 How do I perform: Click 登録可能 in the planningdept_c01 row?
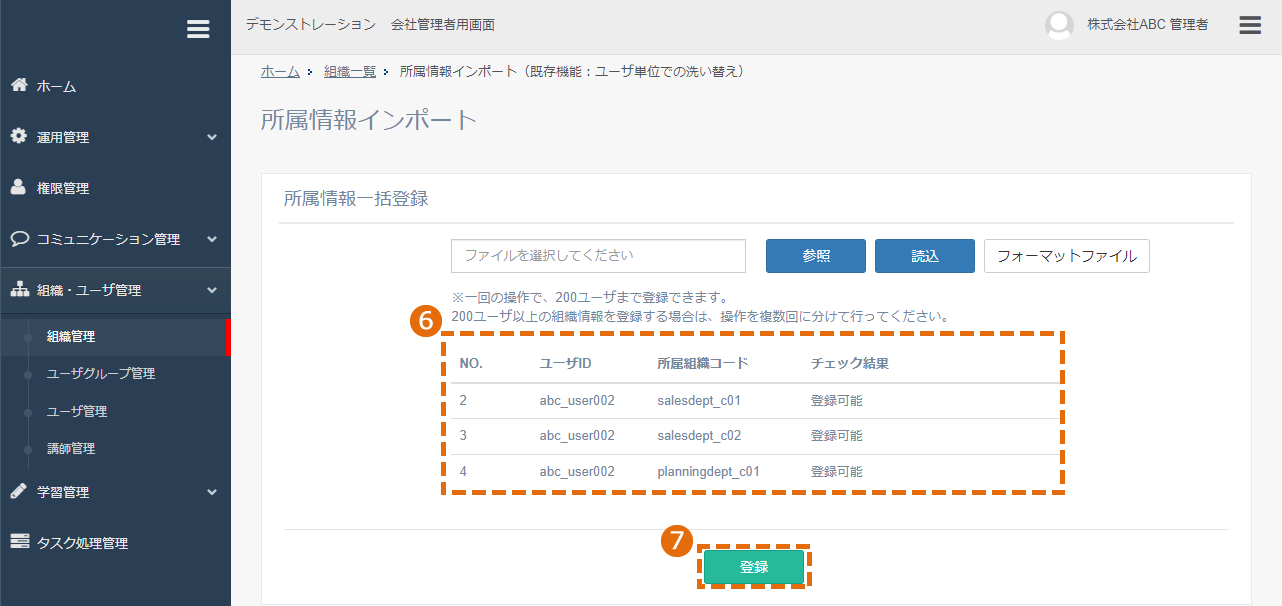837,472
